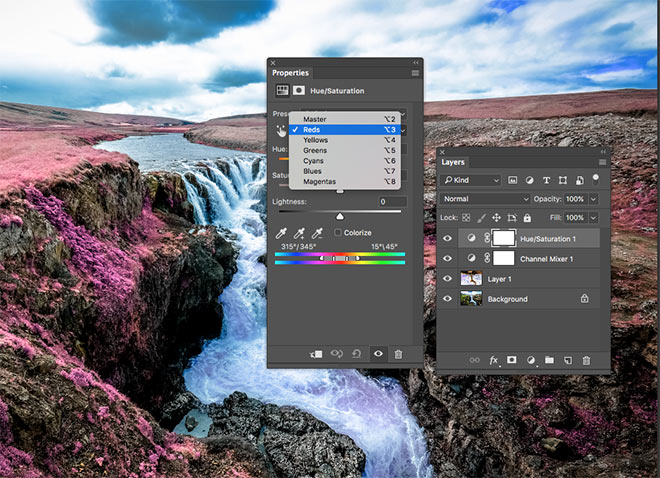Hide Layer 1 using its eye icon
Screen dimensions: 660x478
[x=447, y=279]
